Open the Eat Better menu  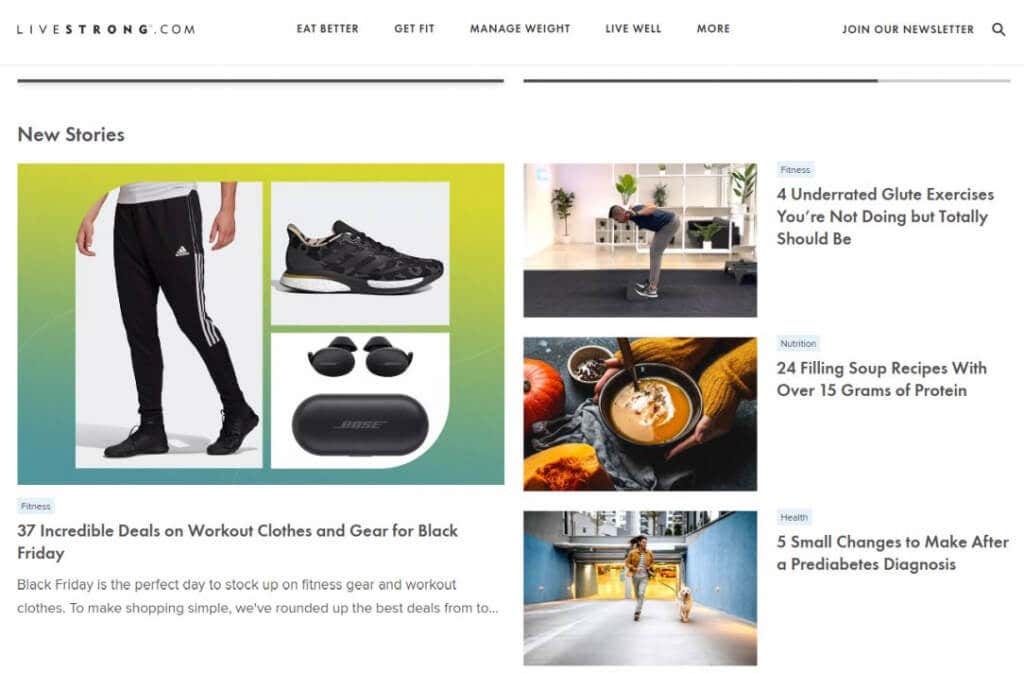tap(327, 29)
